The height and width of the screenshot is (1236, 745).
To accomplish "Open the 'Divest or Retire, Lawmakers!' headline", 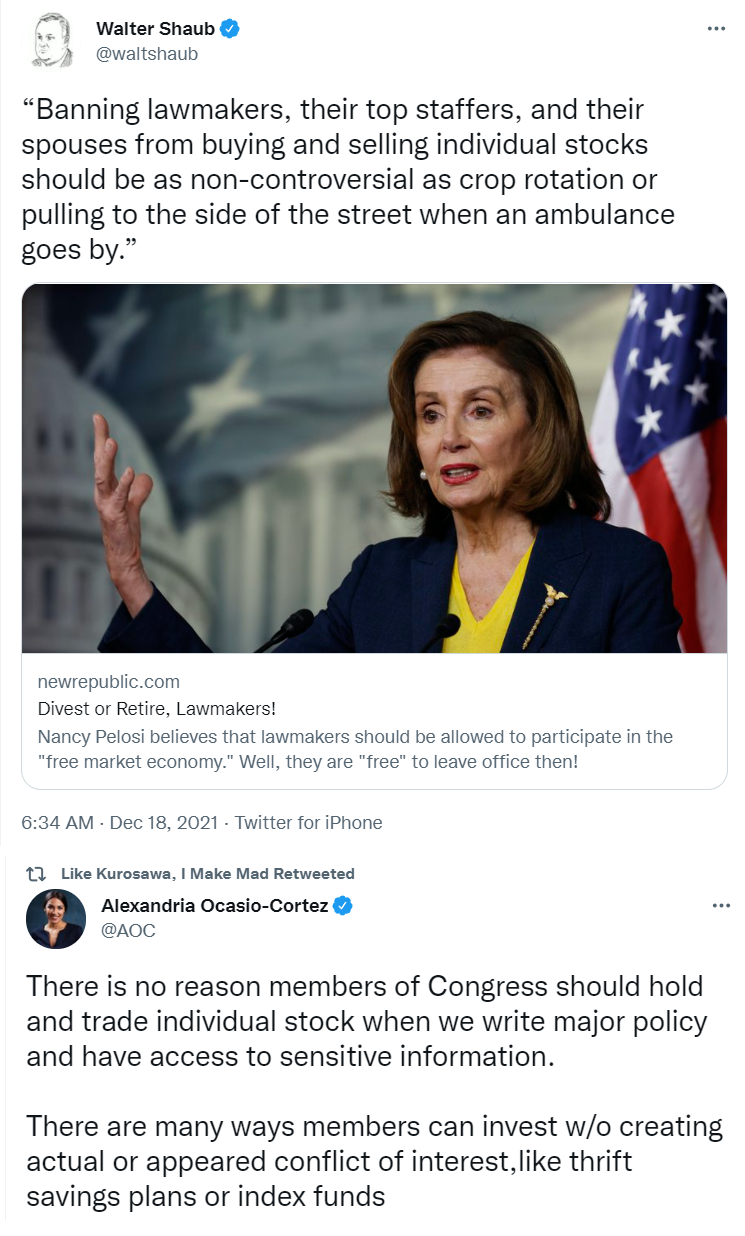I will (x=156, y=709).
